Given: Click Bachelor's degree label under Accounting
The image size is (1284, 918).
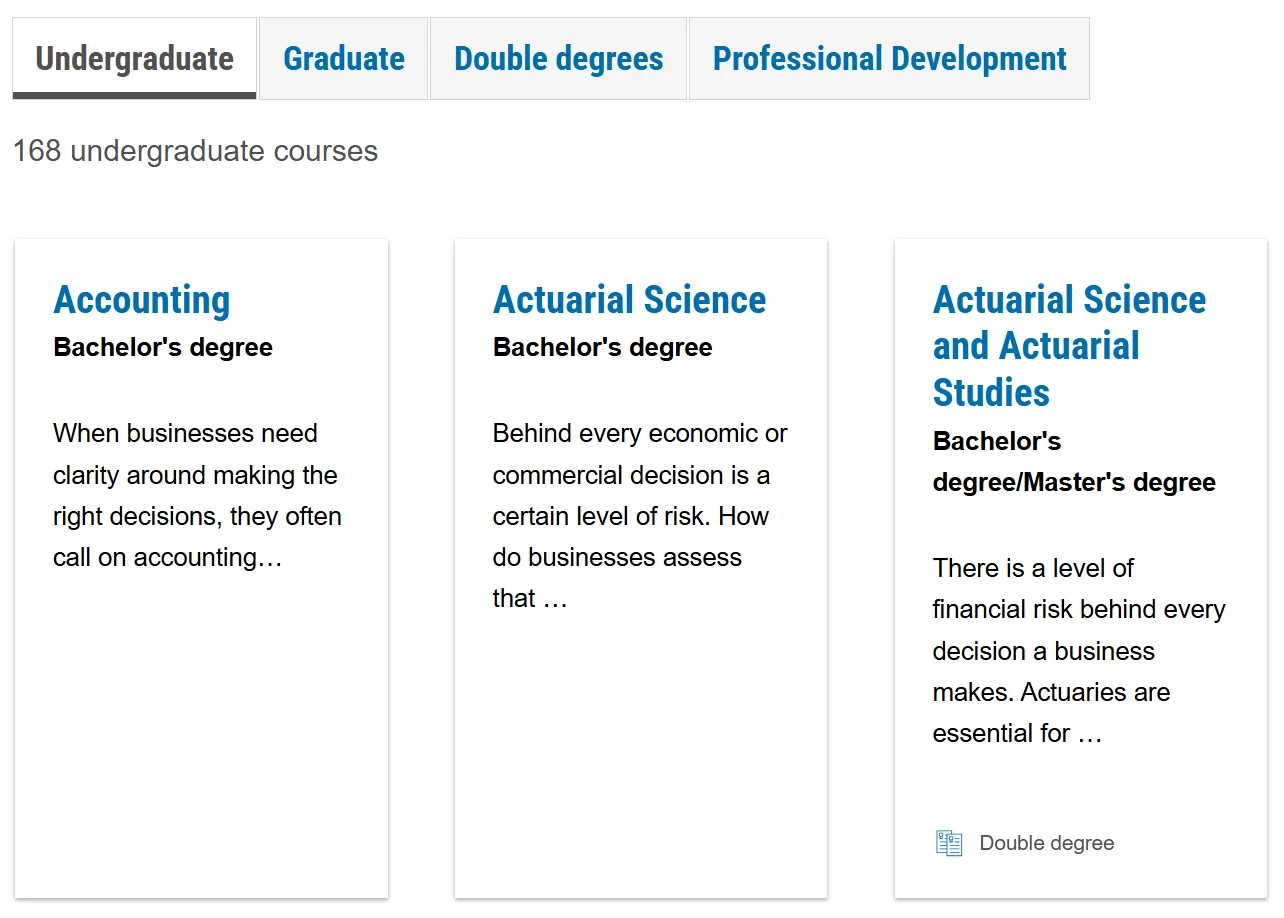Looking at the screenshot, I should (x=163, y=348).
